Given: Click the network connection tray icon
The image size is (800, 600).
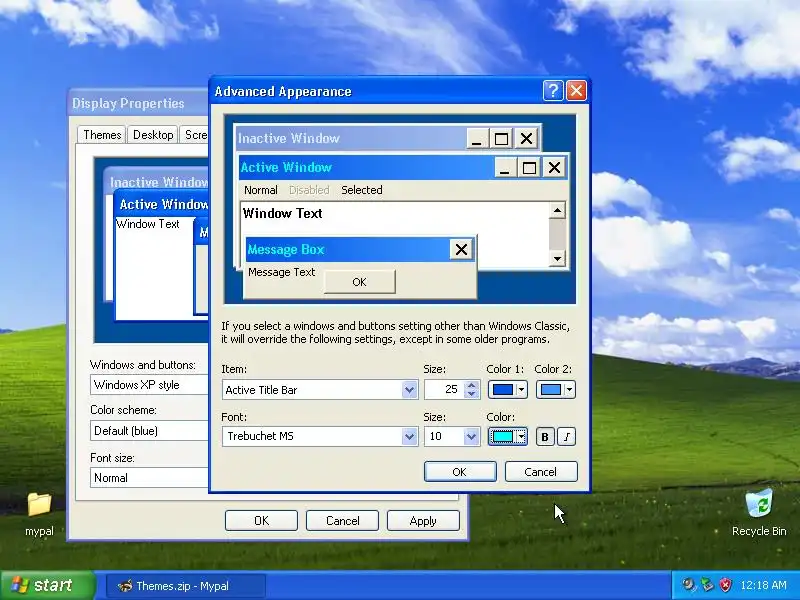Looking at the screenshot, I should pyautogui.click(x=707, y=585).
